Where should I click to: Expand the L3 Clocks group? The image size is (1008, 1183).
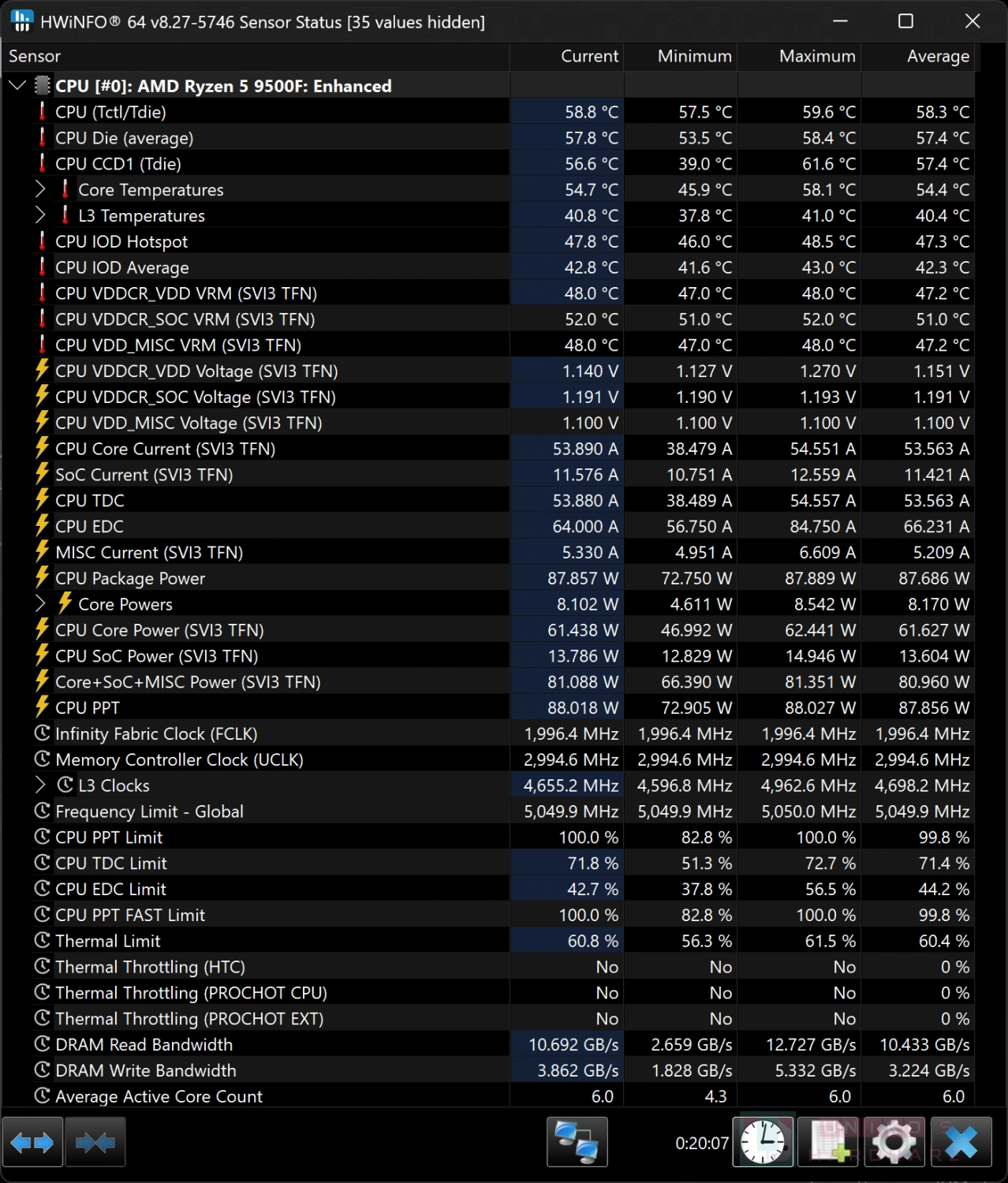coord(40,785)
